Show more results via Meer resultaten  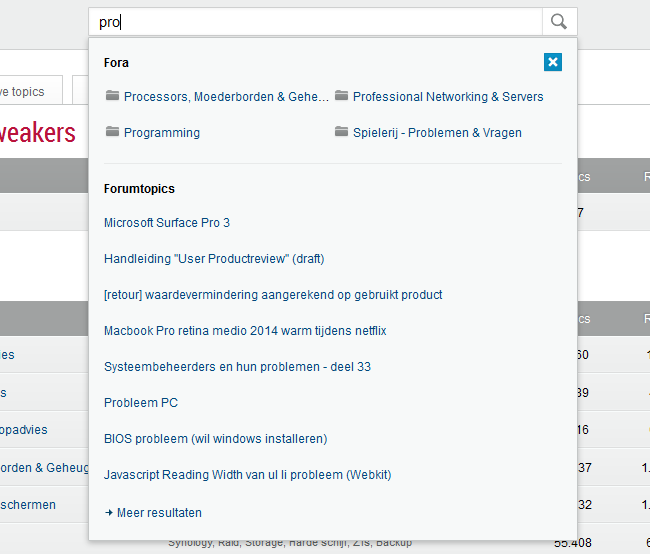[159, 513]
